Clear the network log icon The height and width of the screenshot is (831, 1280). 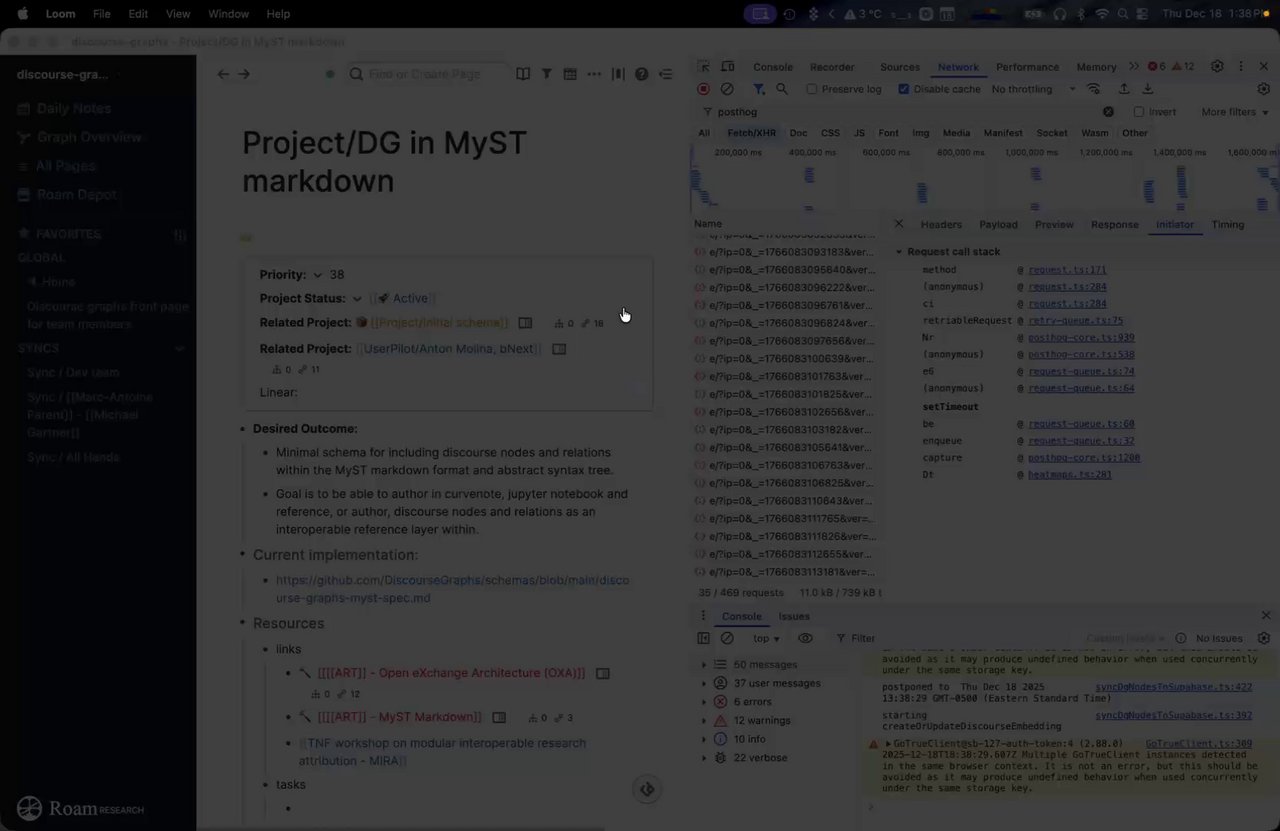[727, 89]
